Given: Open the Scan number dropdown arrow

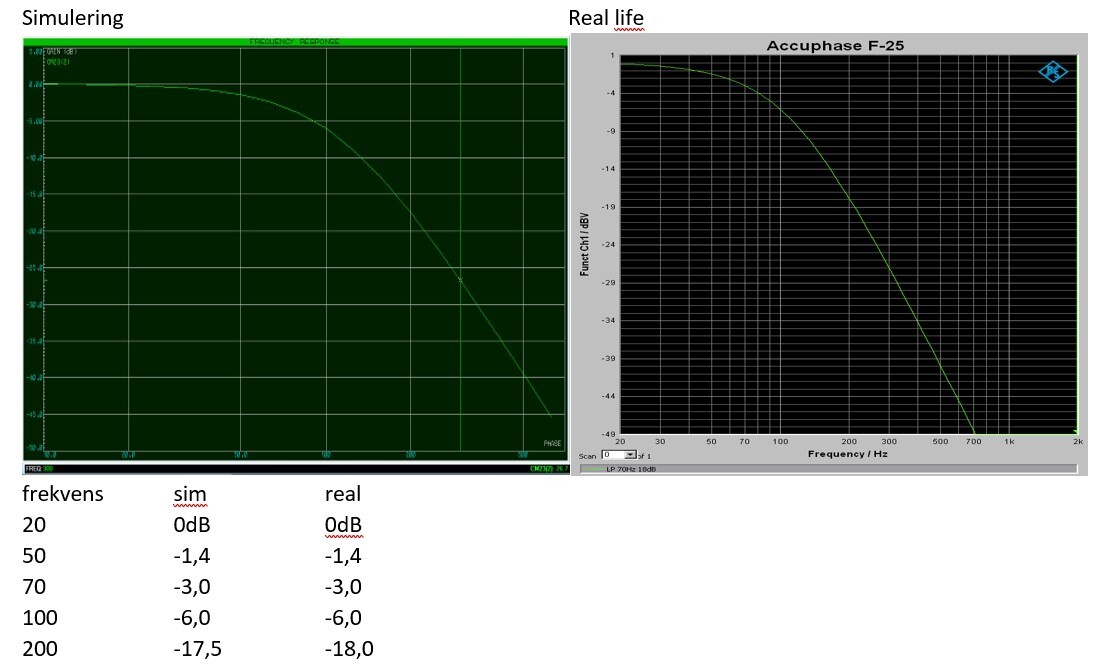Looking at the screenshot, I should [630, 456].
